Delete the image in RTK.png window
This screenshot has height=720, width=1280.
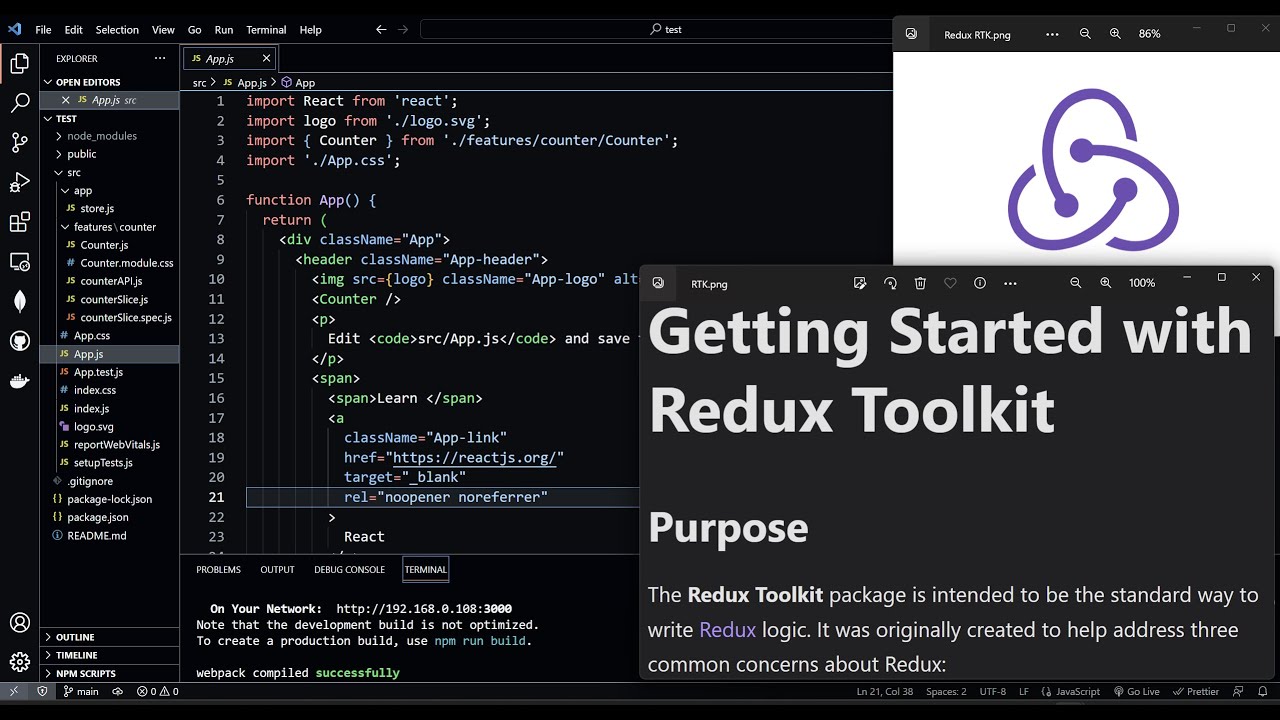[x=920, y=283]
